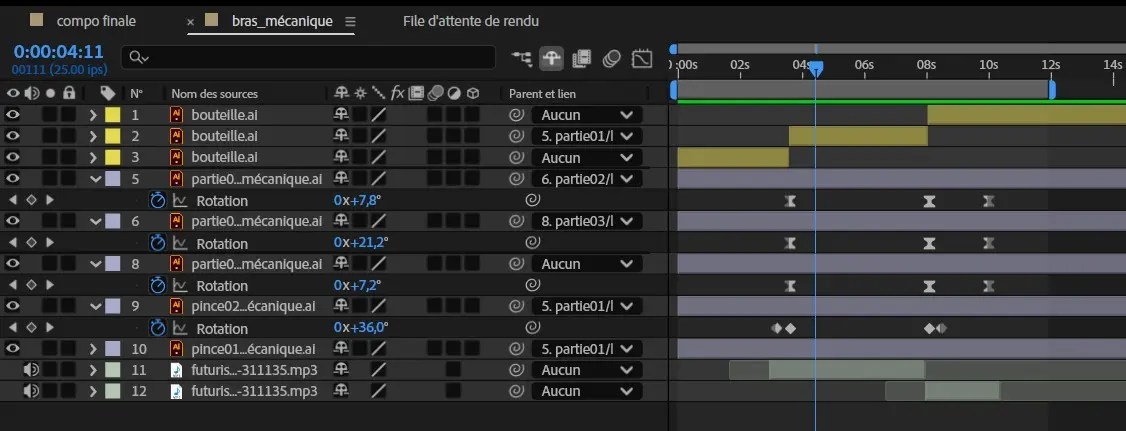Enable motion blur button in timeline toolbar
Viewport: 1126px width, 431px height.
coord(612,58)
